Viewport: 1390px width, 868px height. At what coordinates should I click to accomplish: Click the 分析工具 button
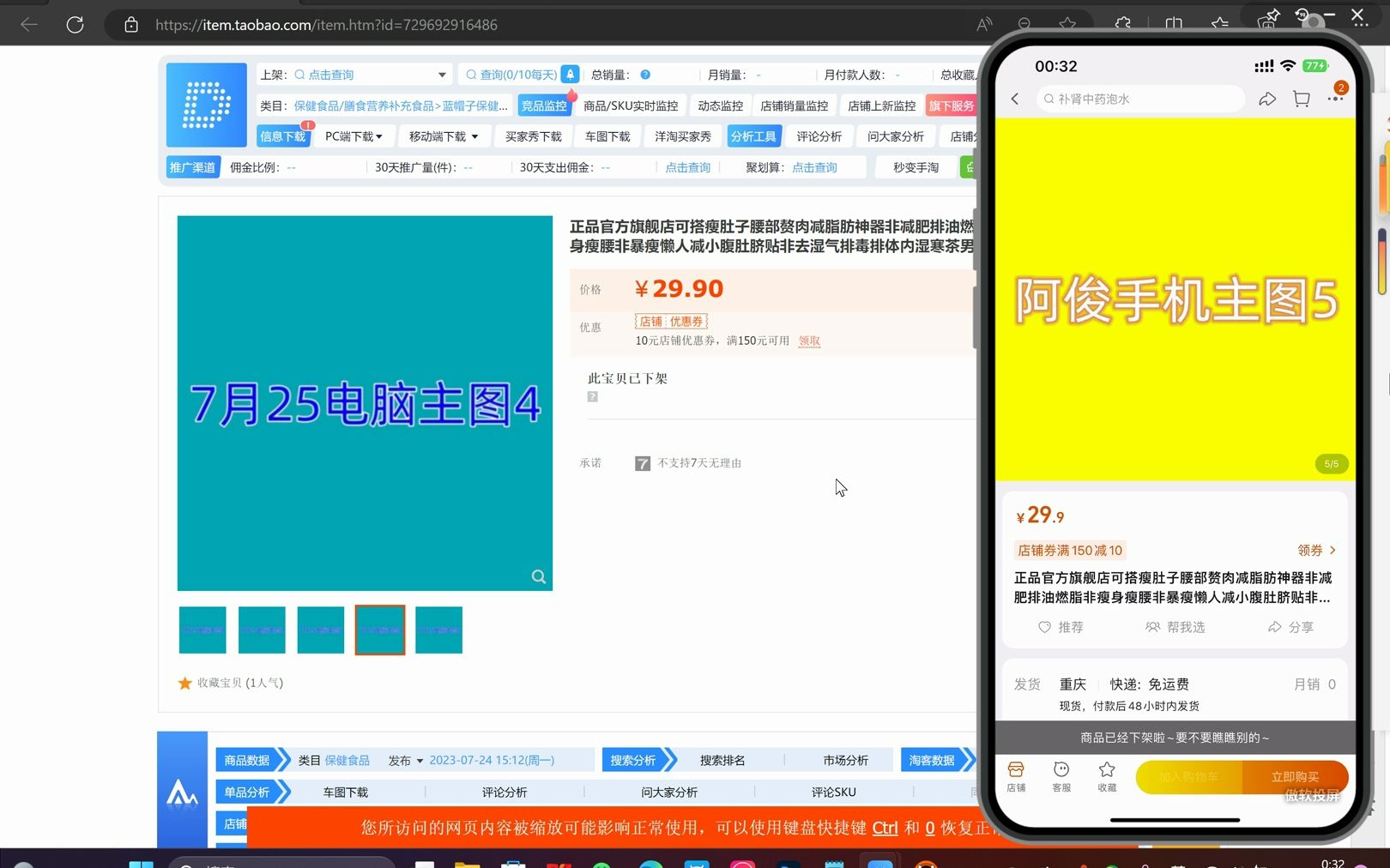pyautogui.click(x=753, y=136)
